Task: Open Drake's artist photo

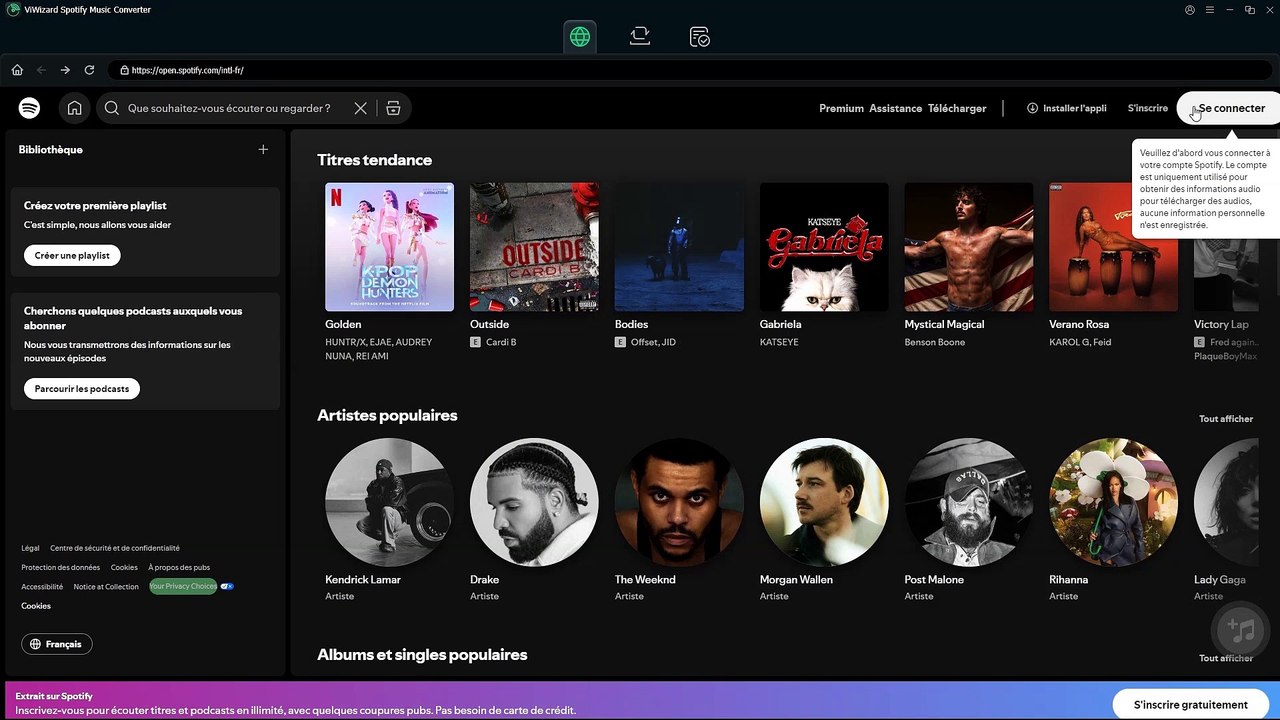Action: tap(534, 502)
